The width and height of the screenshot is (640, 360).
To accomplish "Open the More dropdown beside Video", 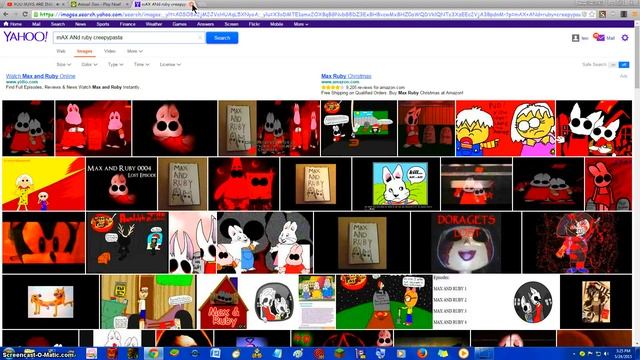I will (x=135, y=51).
